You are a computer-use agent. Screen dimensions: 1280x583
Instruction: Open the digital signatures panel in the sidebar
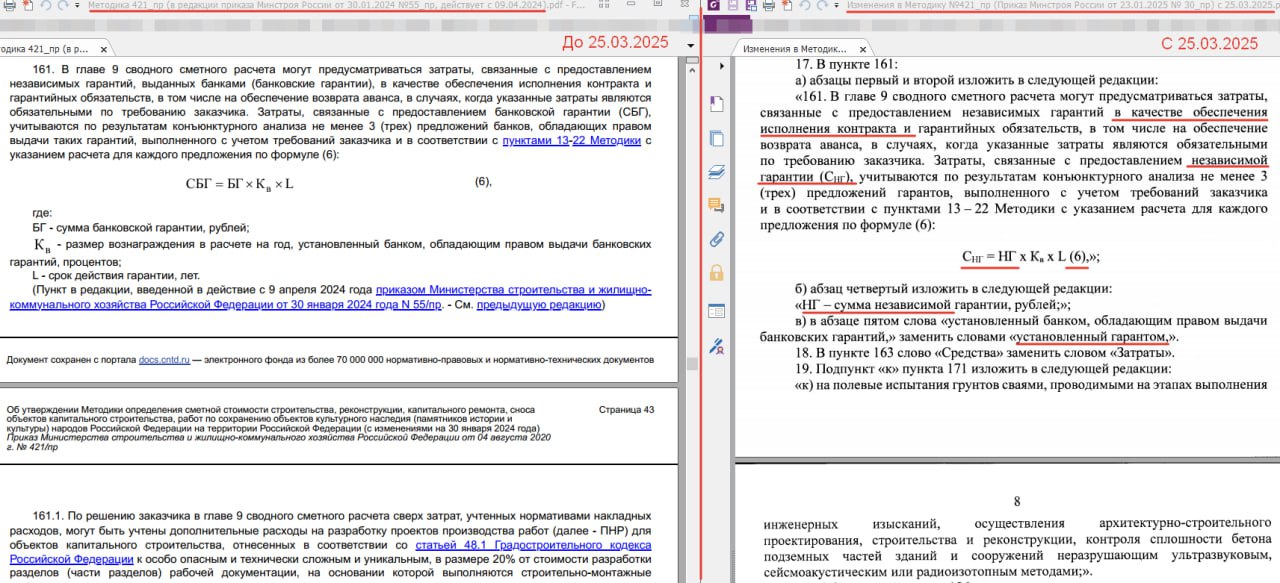coord(716,346)
